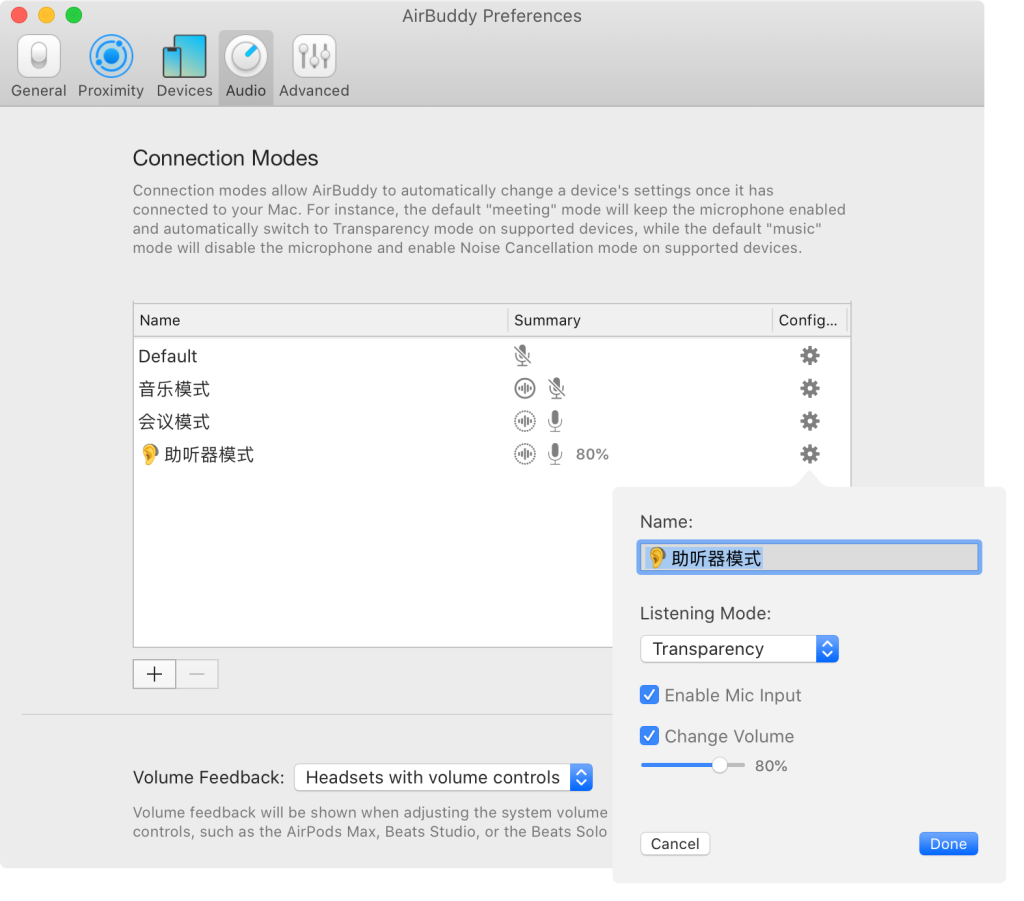Click the Done button
Image resolution: width=1024 pixels, height=901 pixels.
947,843
